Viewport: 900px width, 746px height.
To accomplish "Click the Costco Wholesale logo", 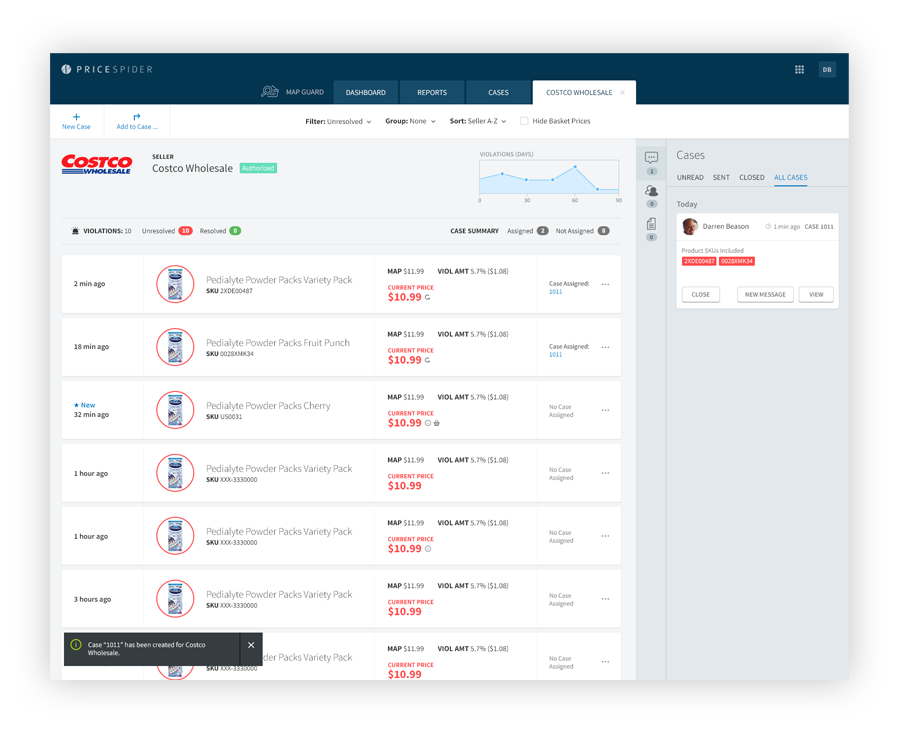I will 97,164.
